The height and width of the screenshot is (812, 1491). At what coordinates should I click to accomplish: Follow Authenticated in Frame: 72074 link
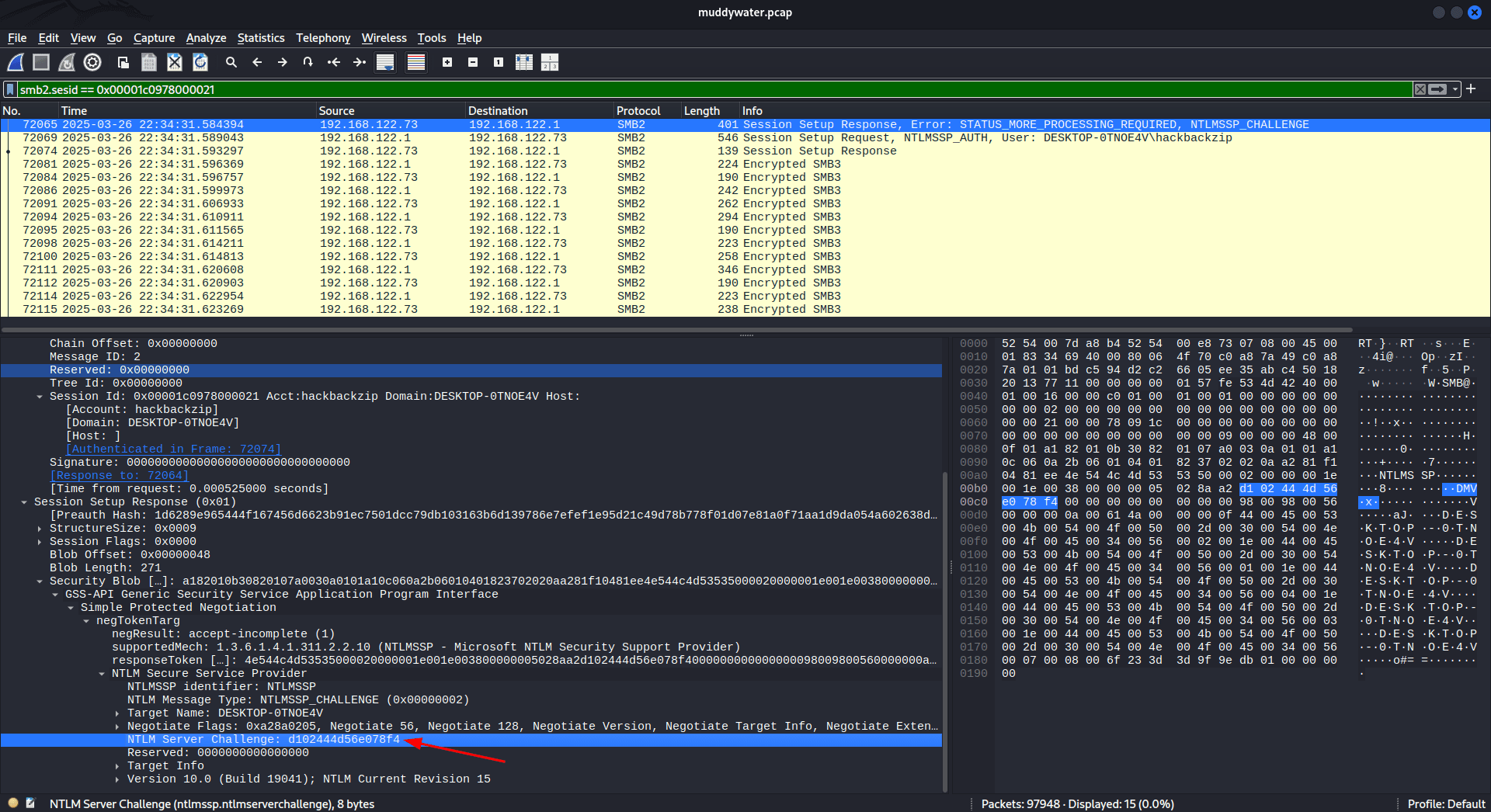(x=173, y=449)
